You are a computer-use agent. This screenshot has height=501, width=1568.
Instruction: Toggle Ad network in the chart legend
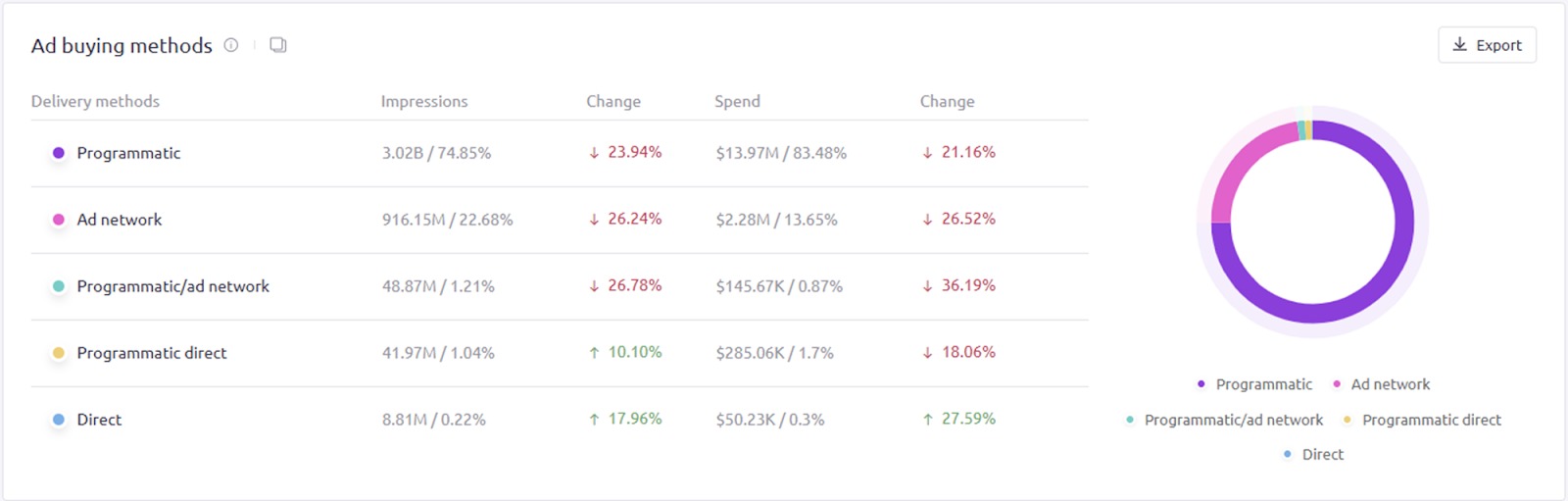[x=1381, y=384]
